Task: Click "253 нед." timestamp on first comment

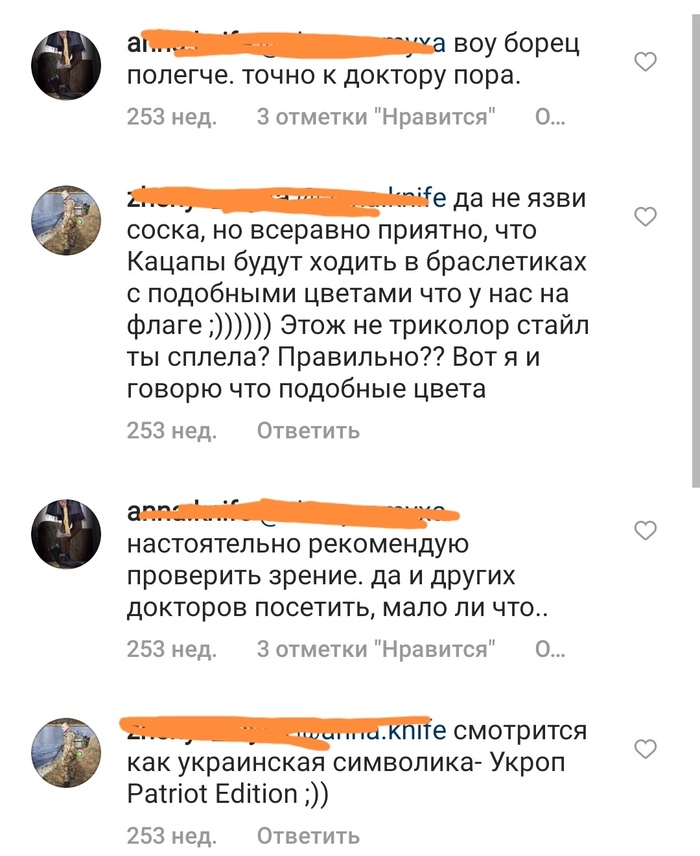Action: click(x=172, y=117)
